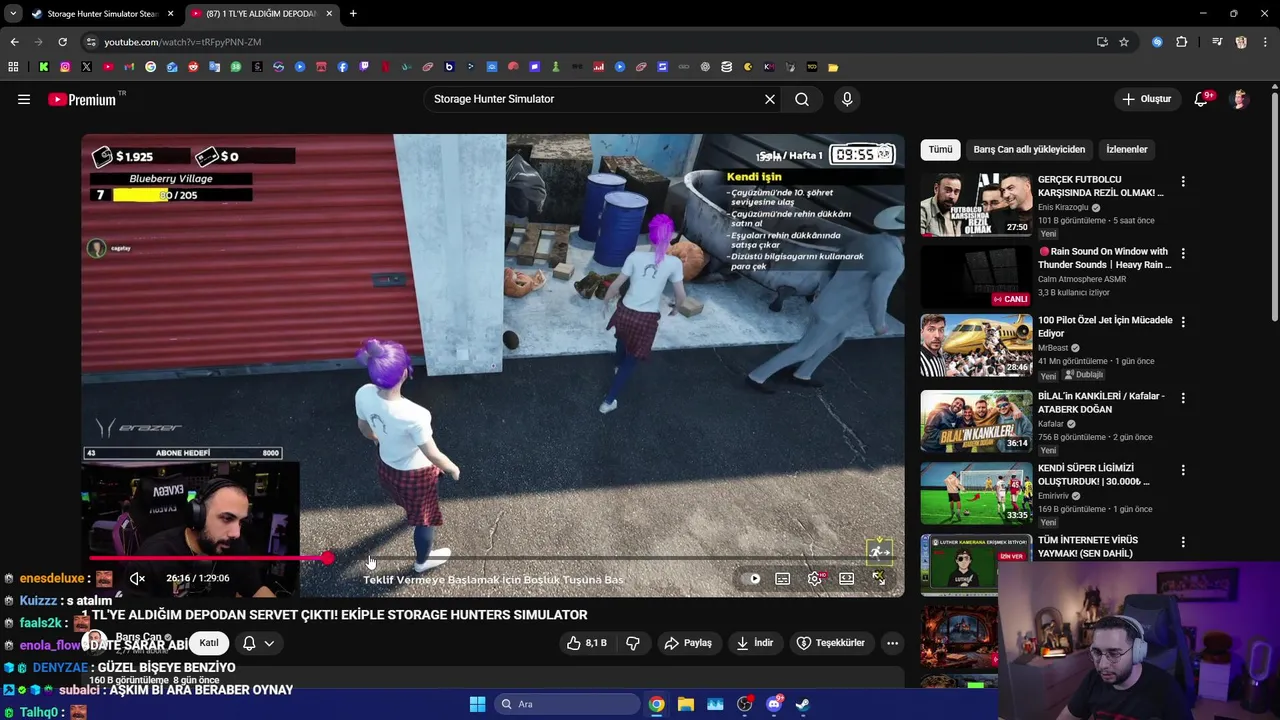The image size is (1280, 720).
Task: Open GERÇEK FUTBOLCU KARŞISINDA video thumbnail
Action: (976, 204)
